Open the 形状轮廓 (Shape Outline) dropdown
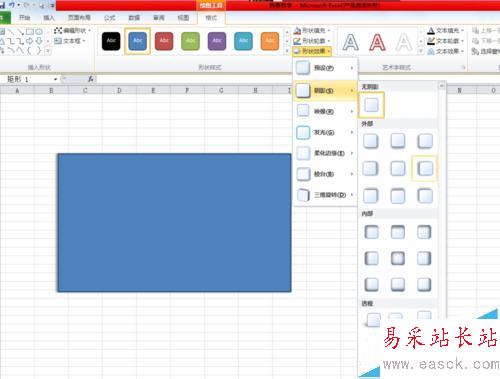Viewport: 500px width, 379px height. point(312,41)
